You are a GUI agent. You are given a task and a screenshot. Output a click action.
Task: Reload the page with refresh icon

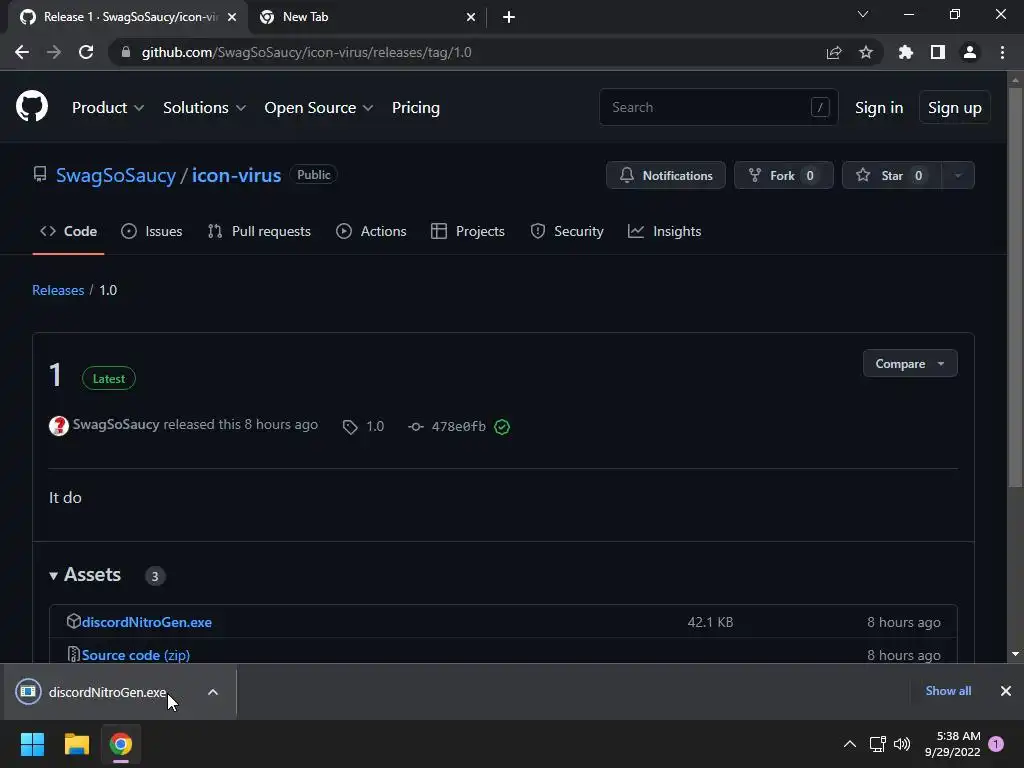pos(86,52)
